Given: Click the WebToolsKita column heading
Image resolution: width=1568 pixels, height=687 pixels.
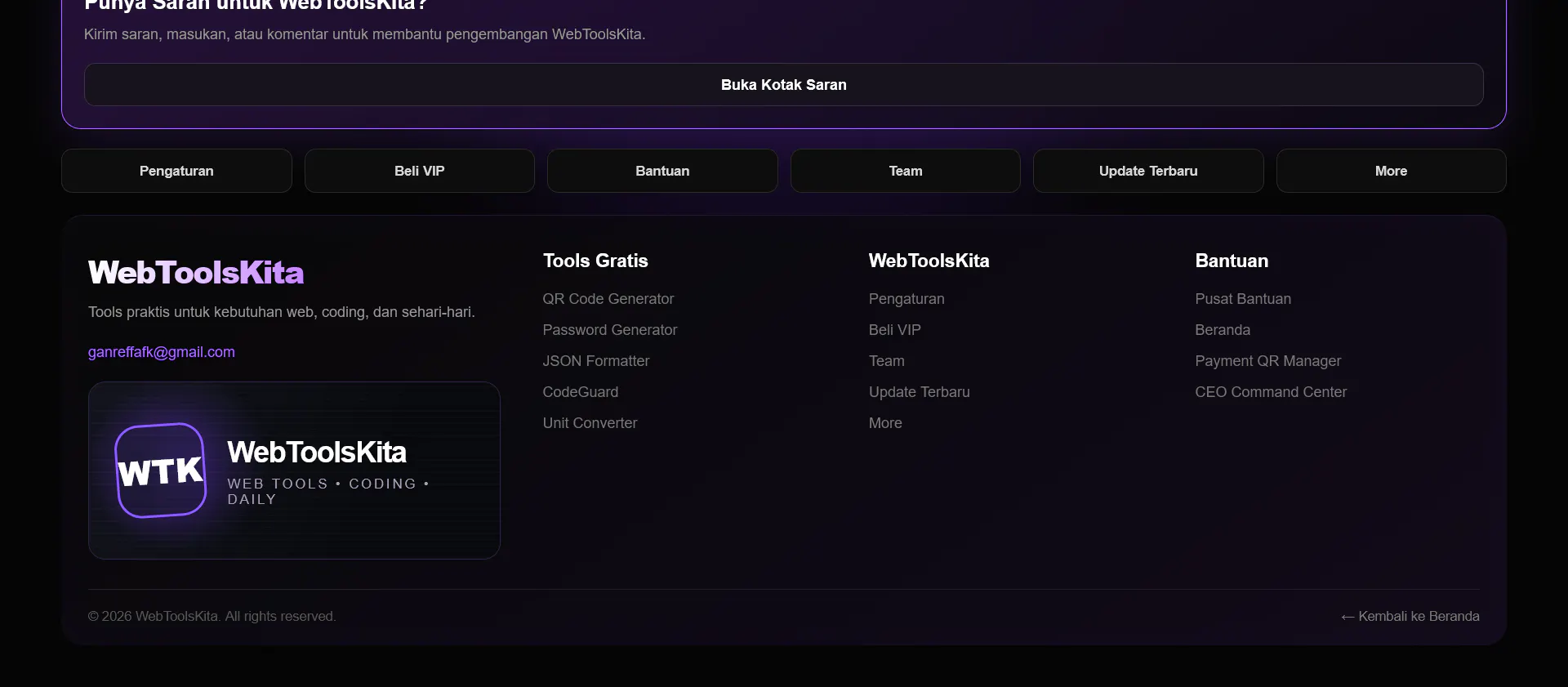Looking at the screenshot, I should 929,261.
